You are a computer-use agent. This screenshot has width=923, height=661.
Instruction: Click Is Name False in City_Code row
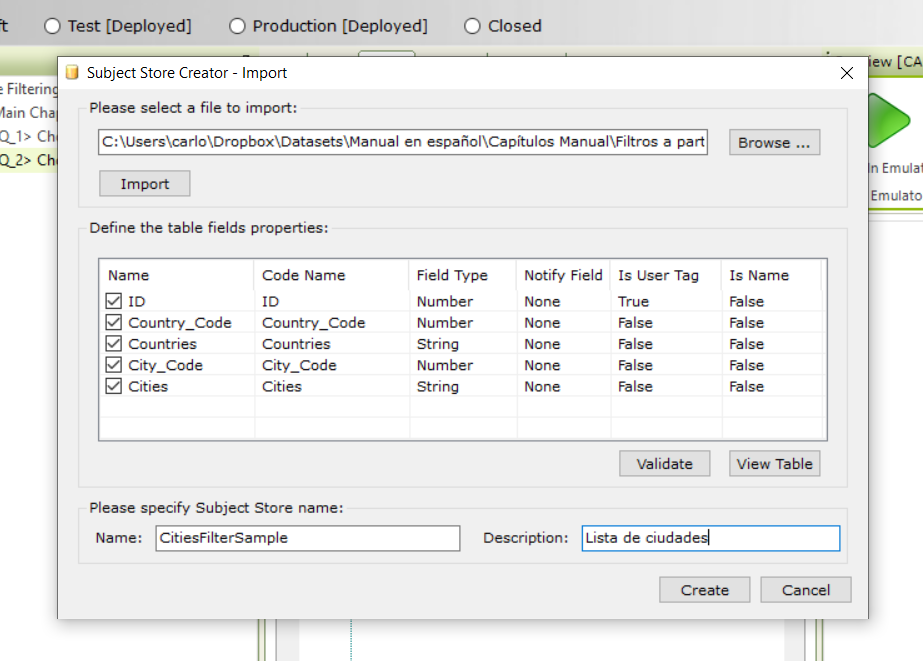point(746,365)
